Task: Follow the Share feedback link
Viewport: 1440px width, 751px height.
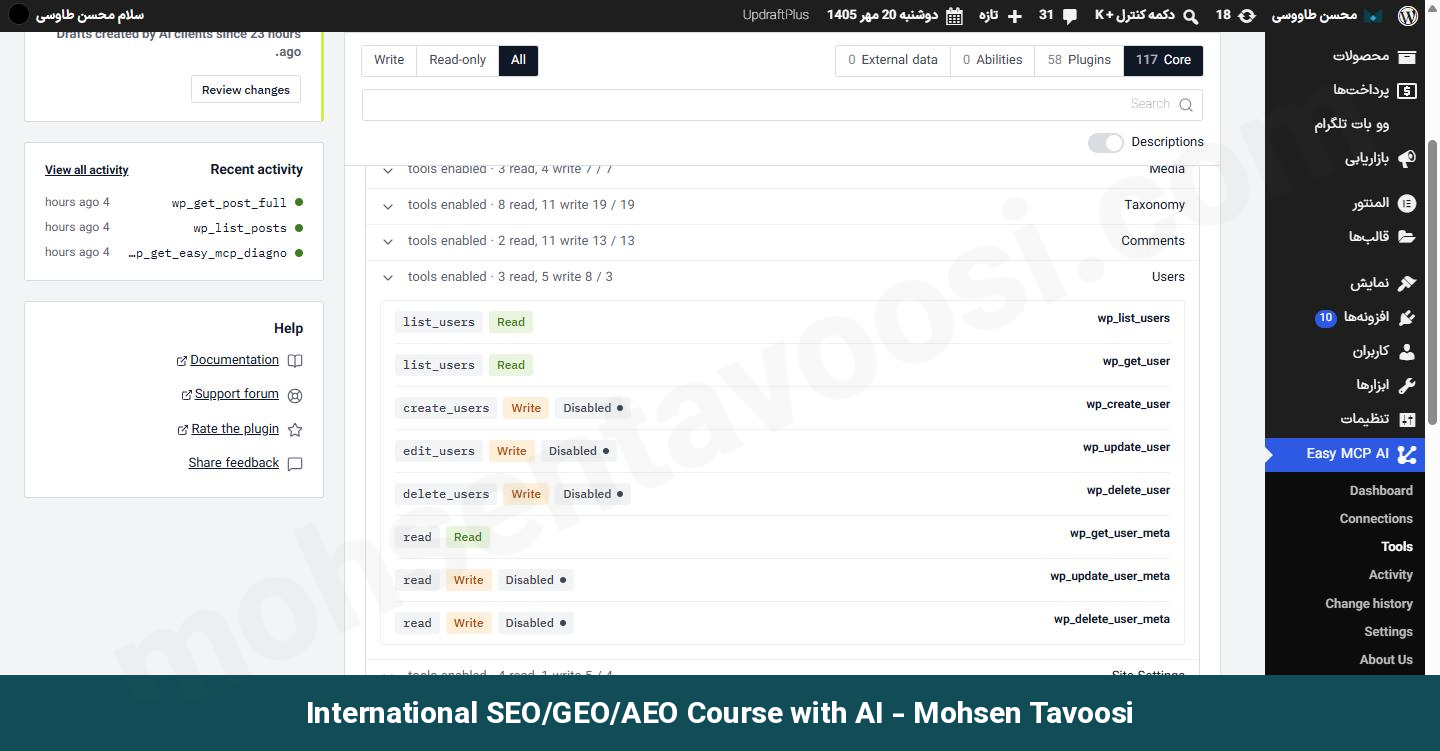Action: (234, 463)
